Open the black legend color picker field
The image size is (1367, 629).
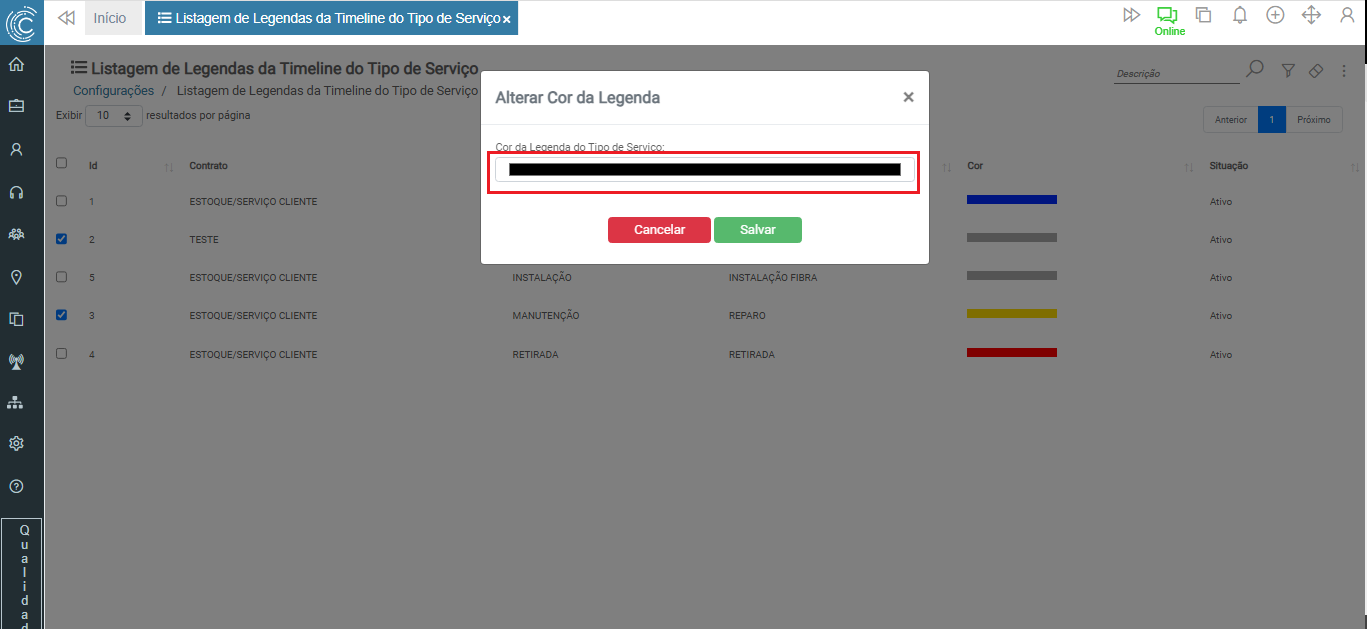[704, 170]
